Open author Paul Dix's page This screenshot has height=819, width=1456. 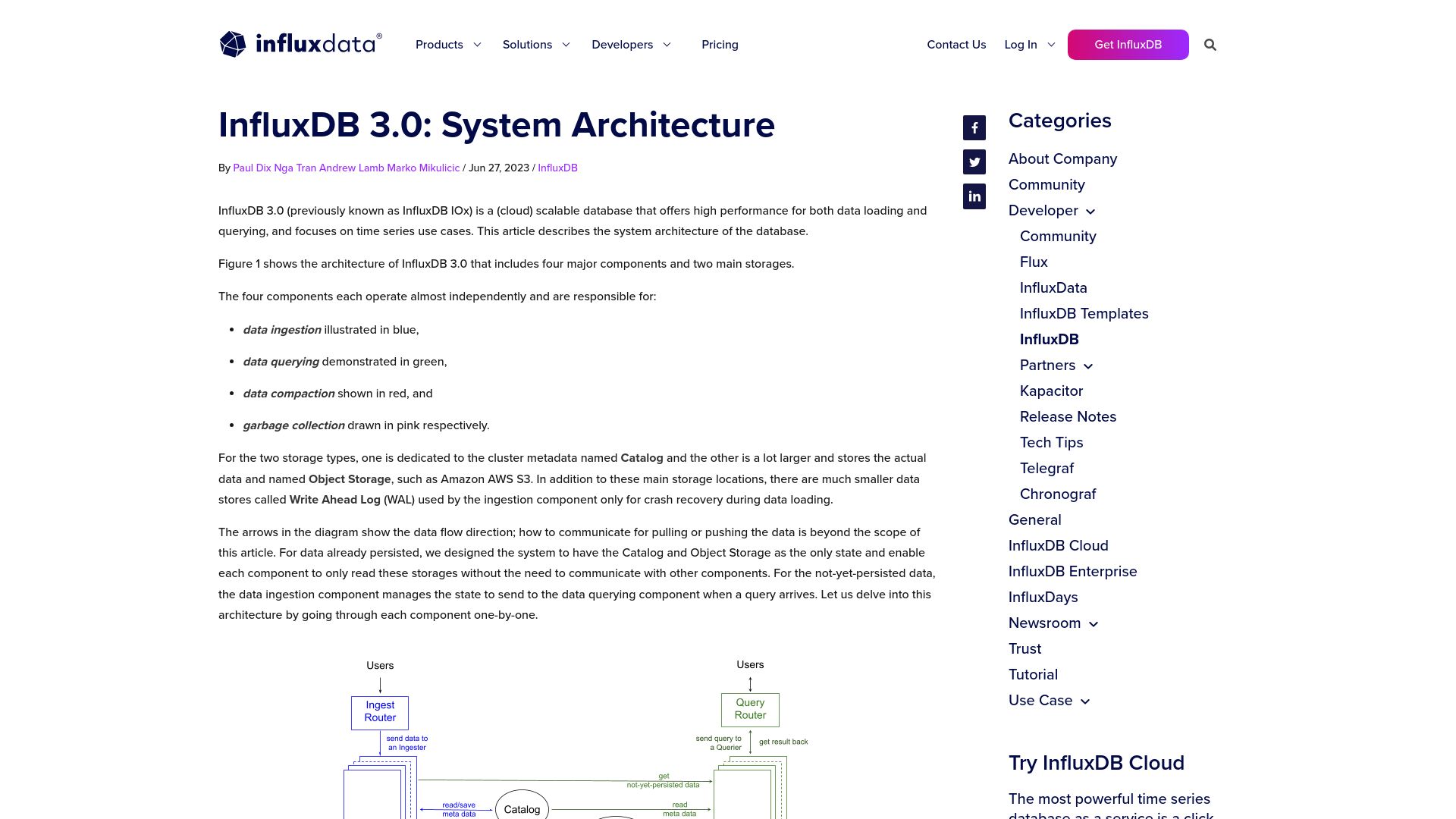point(252,168)
